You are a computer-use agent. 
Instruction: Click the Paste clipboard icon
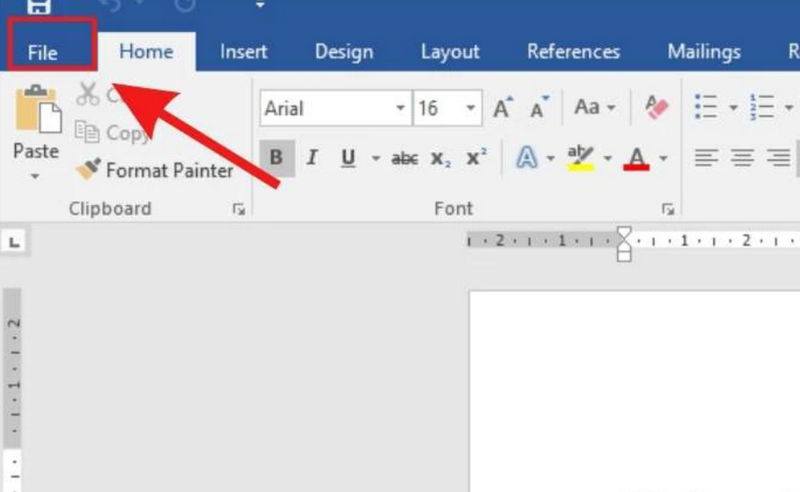click(x=38, y=109)
